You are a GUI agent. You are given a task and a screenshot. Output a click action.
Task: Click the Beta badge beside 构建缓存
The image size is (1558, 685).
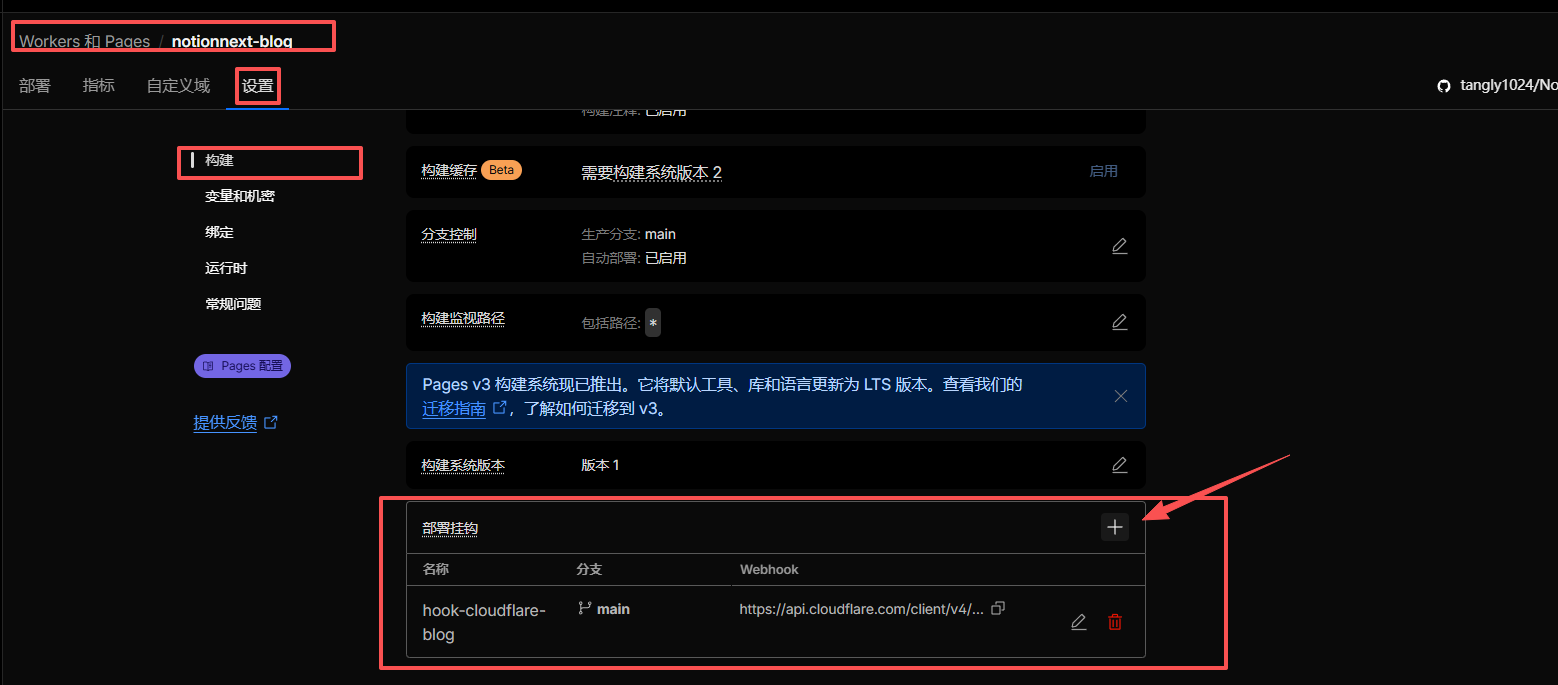502,170
